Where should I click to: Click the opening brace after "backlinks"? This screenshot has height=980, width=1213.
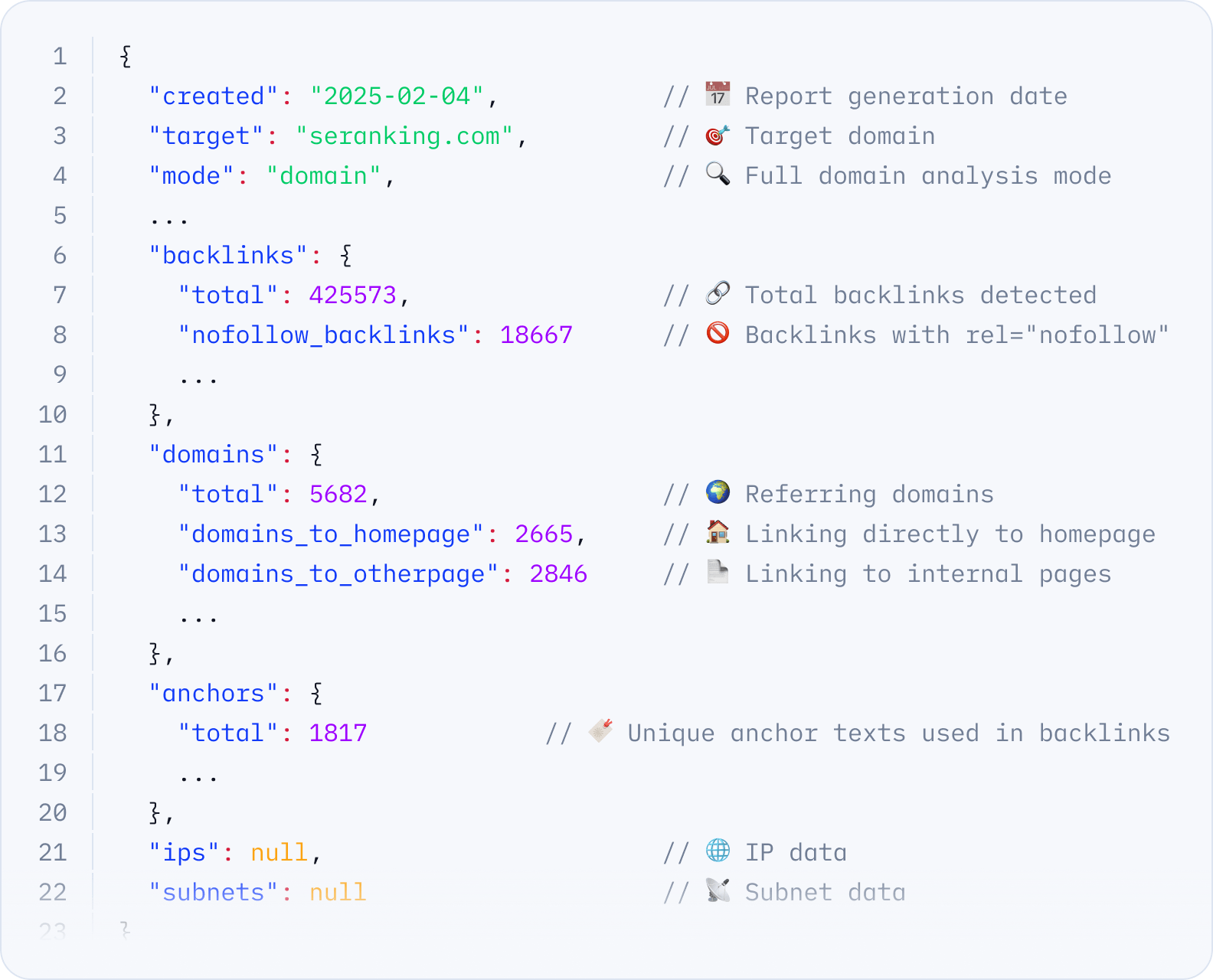pyautogui.click(x=346, y=255)
